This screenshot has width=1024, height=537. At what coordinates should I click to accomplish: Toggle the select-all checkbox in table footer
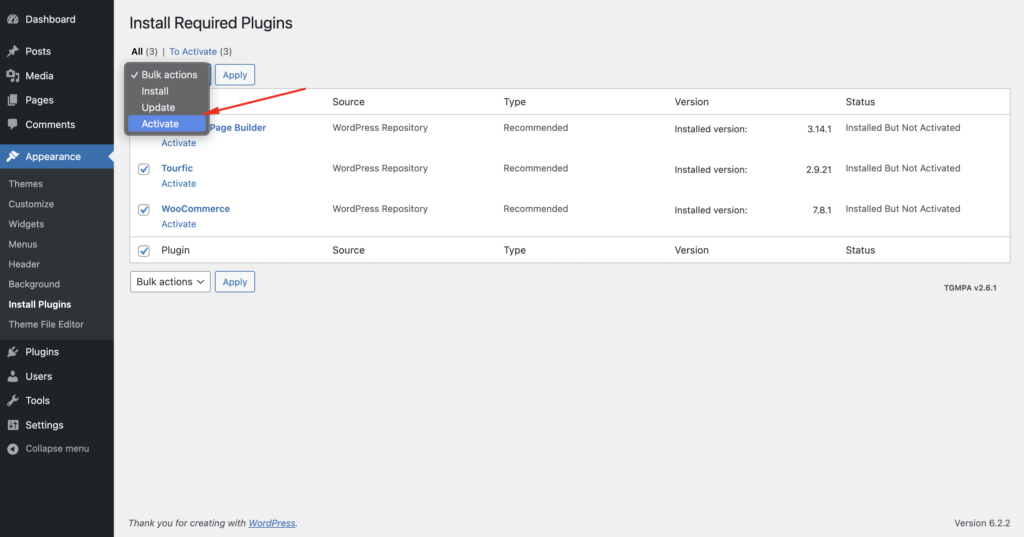click(x=144, y=251)
